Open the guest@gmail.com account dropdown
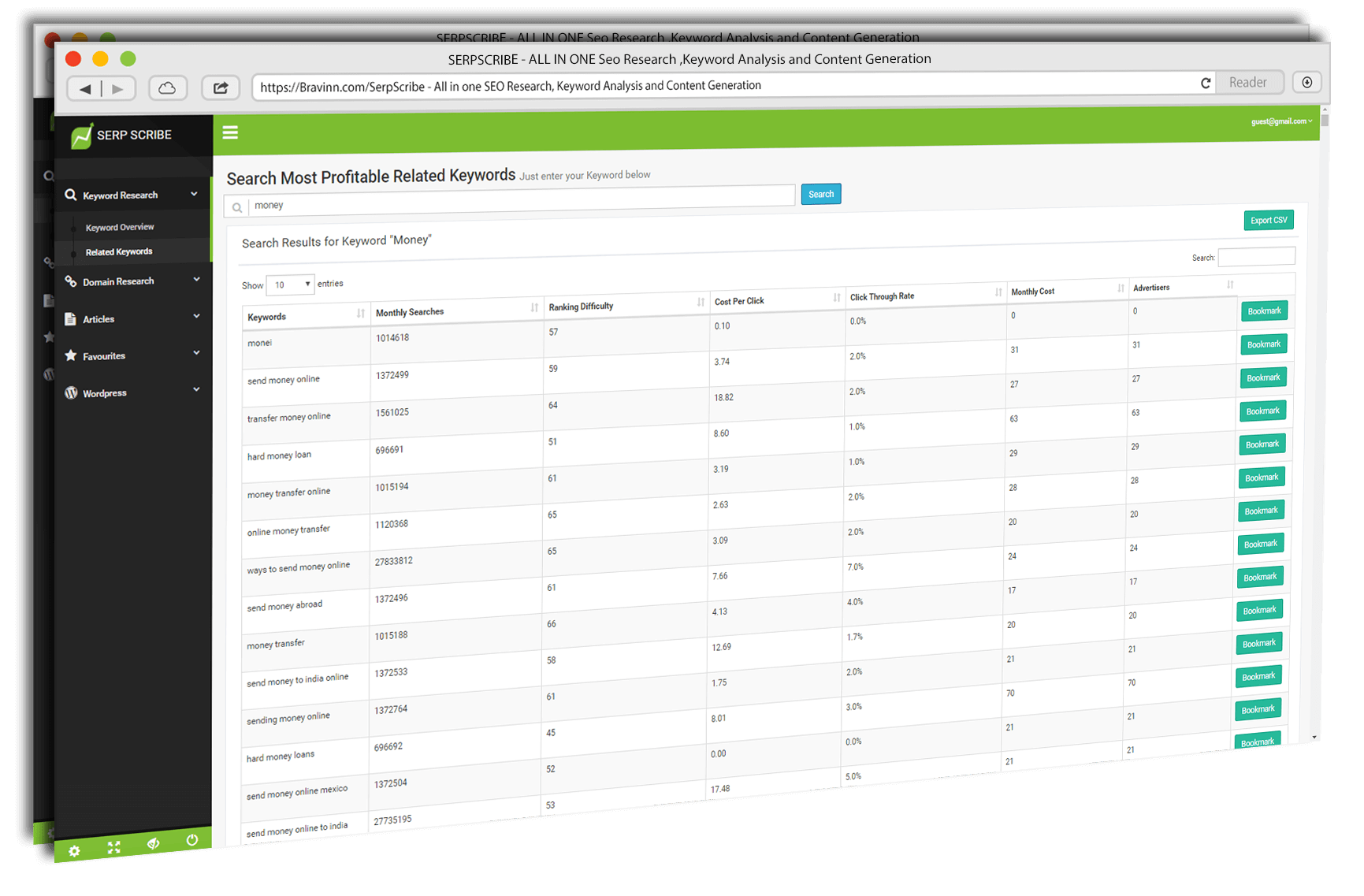The image size is (1364, 896). coord(1281,121)
